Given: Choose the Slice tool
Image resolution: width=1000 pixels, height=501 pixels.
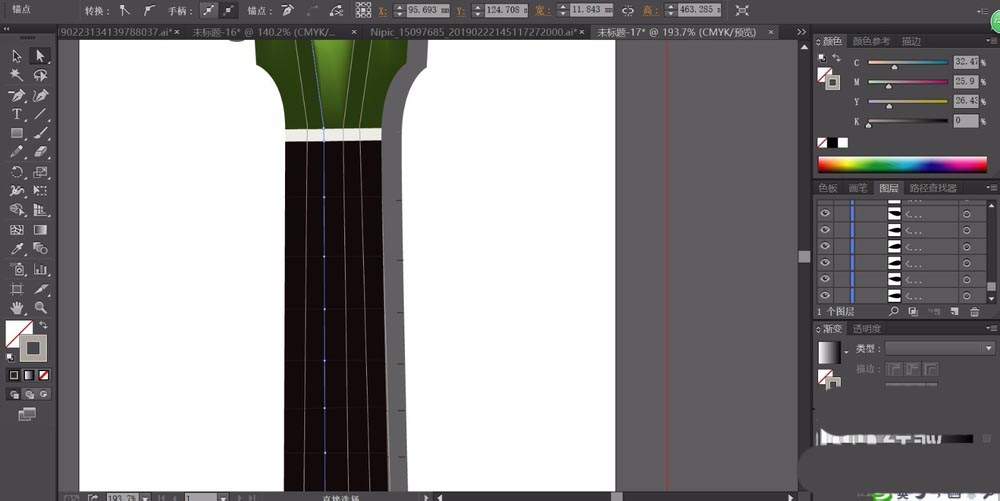Looking at the screenshot, I should 40,289.
